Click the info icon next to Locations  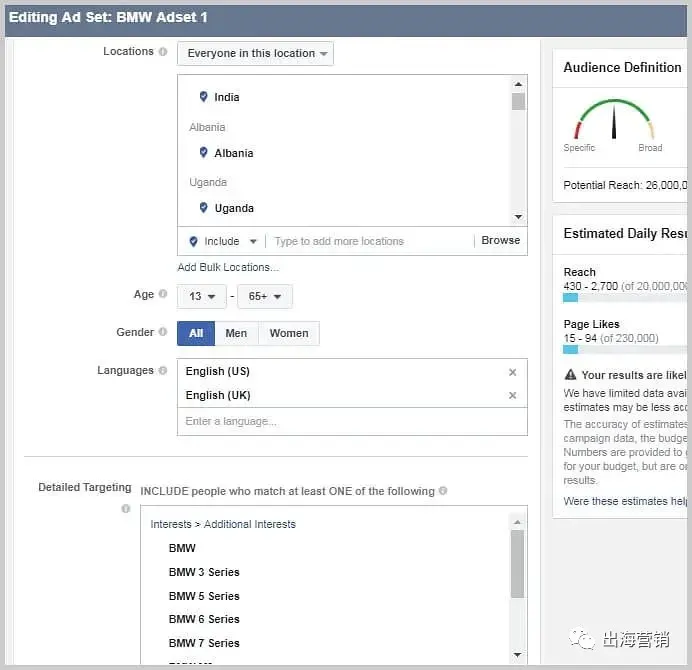pos(163,52)
